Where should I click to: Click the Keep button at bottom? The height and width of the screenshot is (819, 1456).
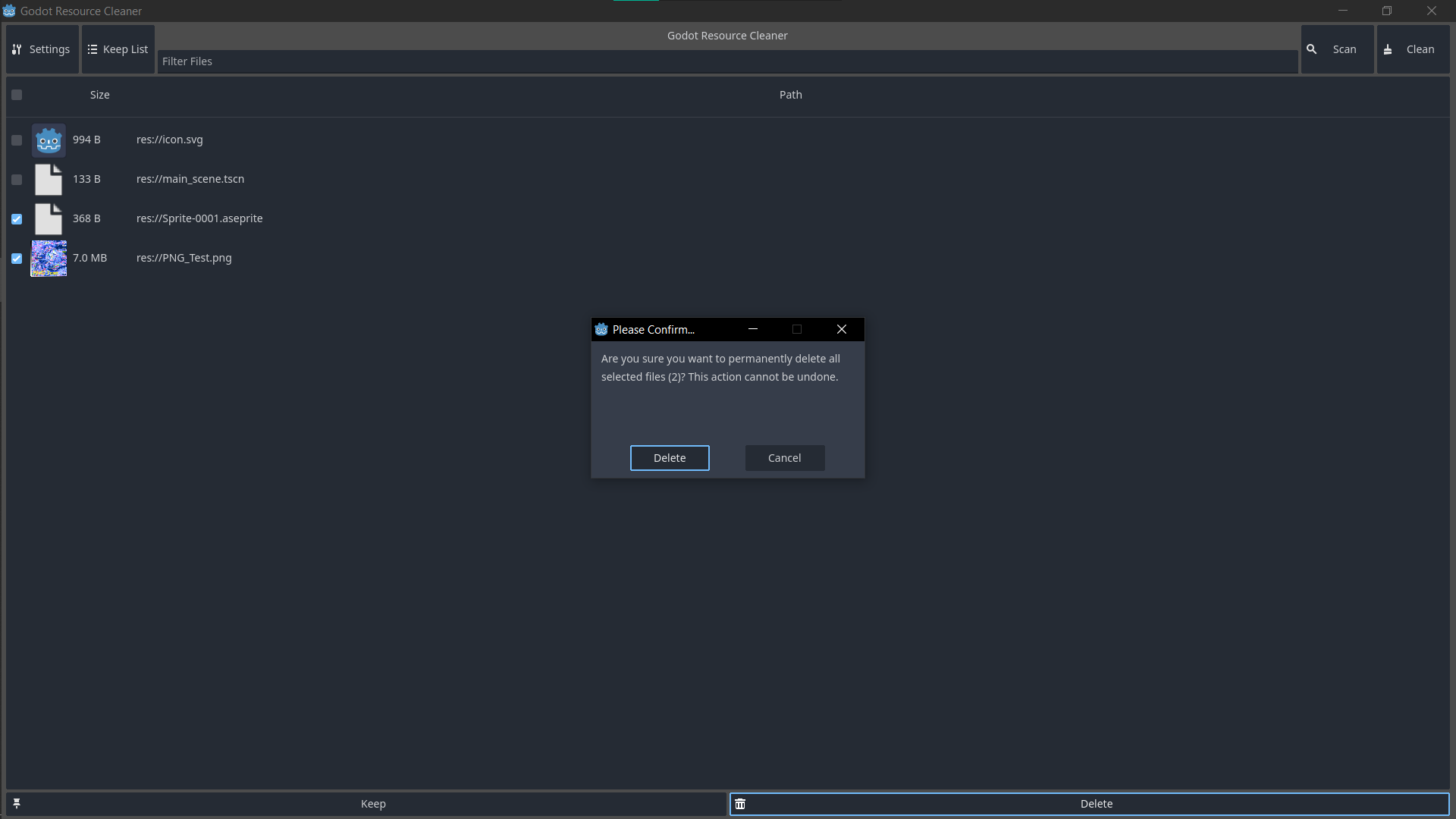366,804
